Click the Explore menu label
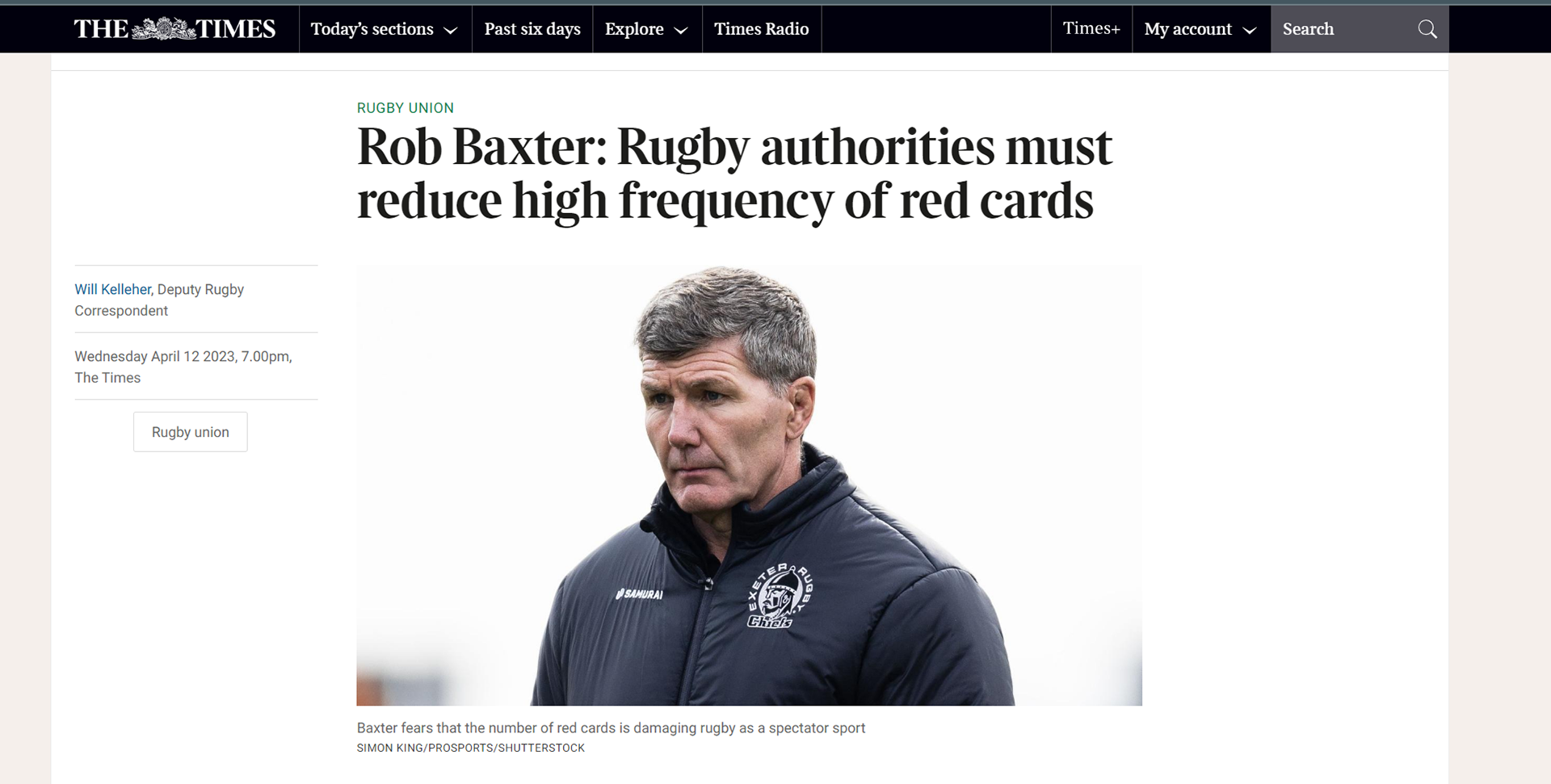 coord(634,29)
